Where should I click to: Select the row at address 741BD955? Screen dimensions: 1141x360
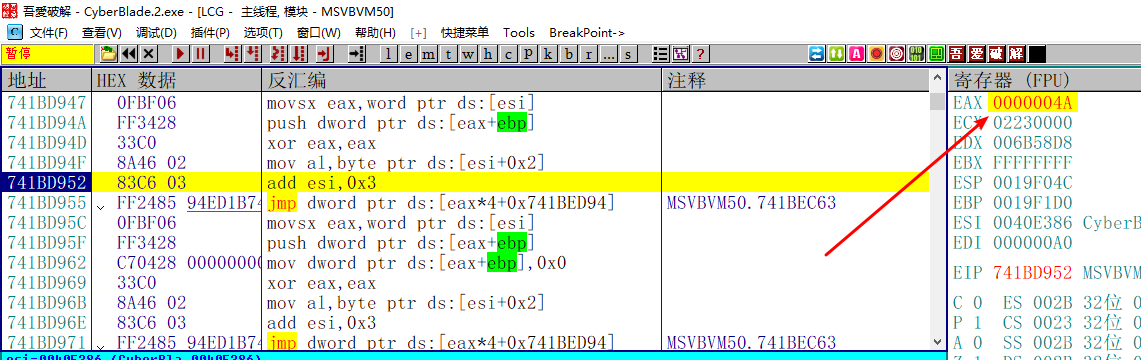pos(466,202)
